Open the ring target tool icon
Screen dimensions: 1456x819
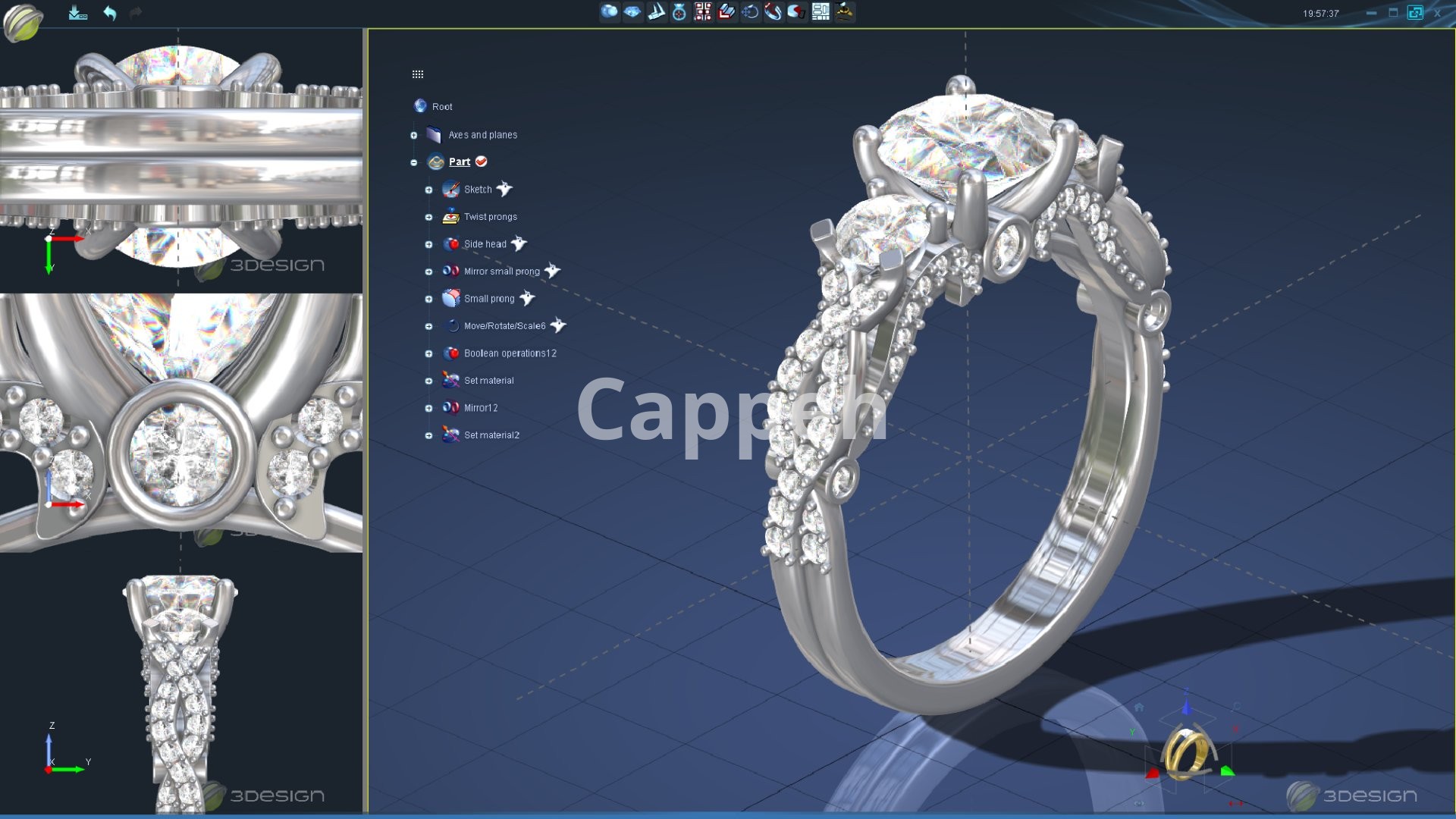pyautogui.click(x=679, y=11)
